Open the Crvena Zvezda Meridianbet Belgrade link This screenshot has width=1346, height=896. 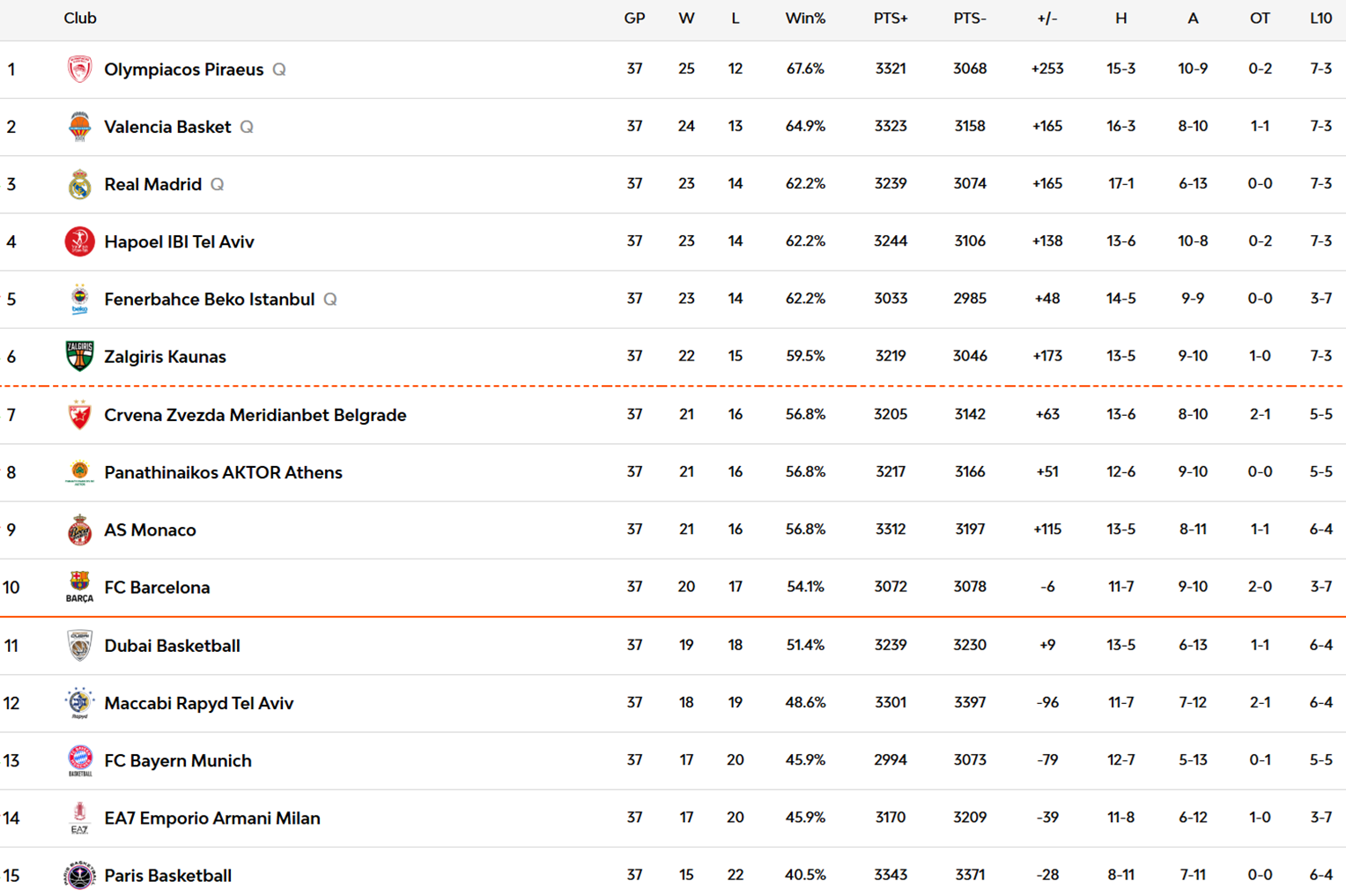[x=255, y=415]
